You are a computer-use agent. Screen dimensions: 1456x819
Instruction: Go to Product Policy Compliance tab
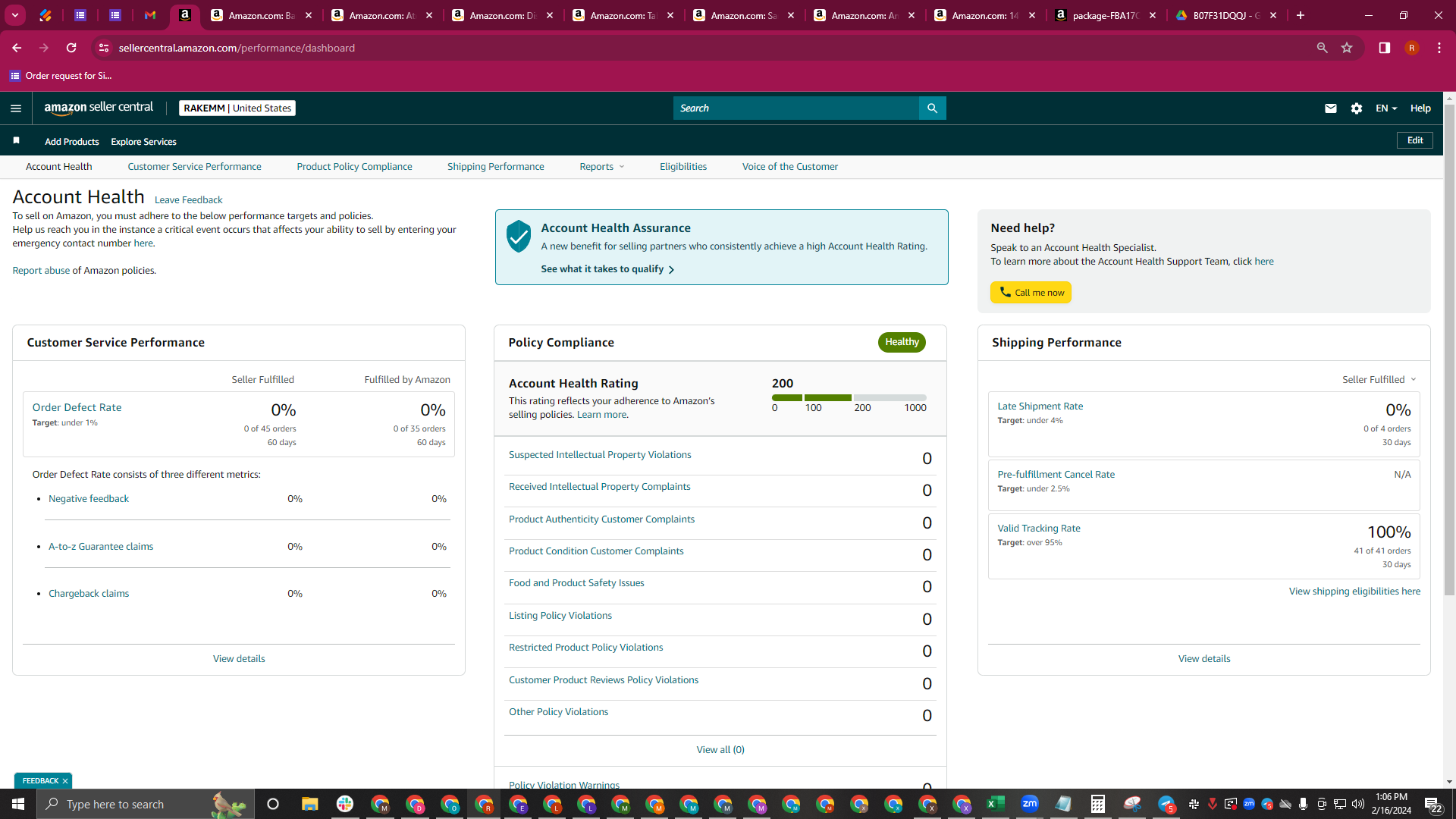click(x=354, y=167)
